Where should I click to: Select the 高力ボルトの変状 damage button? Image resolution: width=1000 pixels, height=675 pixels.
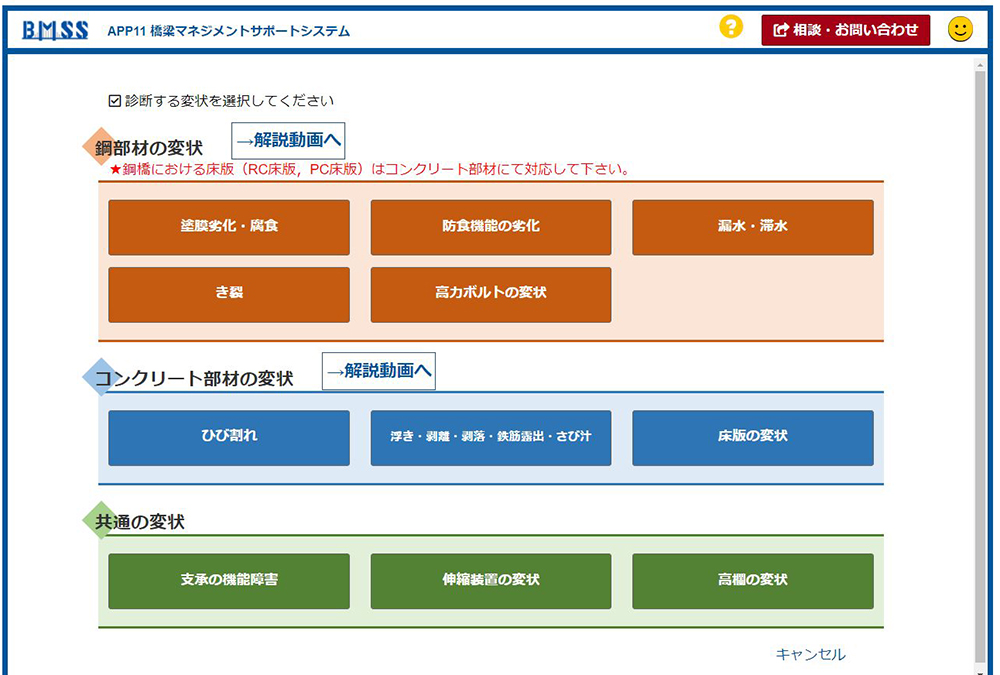tap(490, 295)
